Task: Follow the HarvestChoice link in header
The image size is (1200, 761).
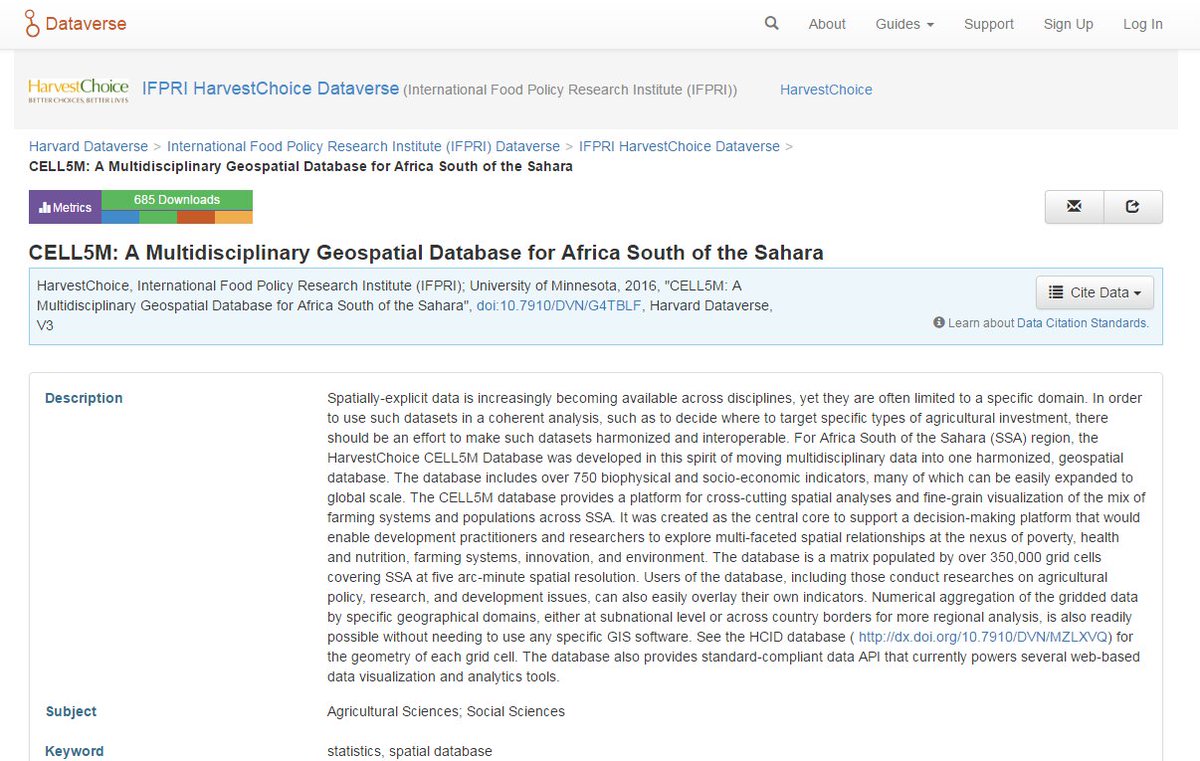Action: point(826,90)
